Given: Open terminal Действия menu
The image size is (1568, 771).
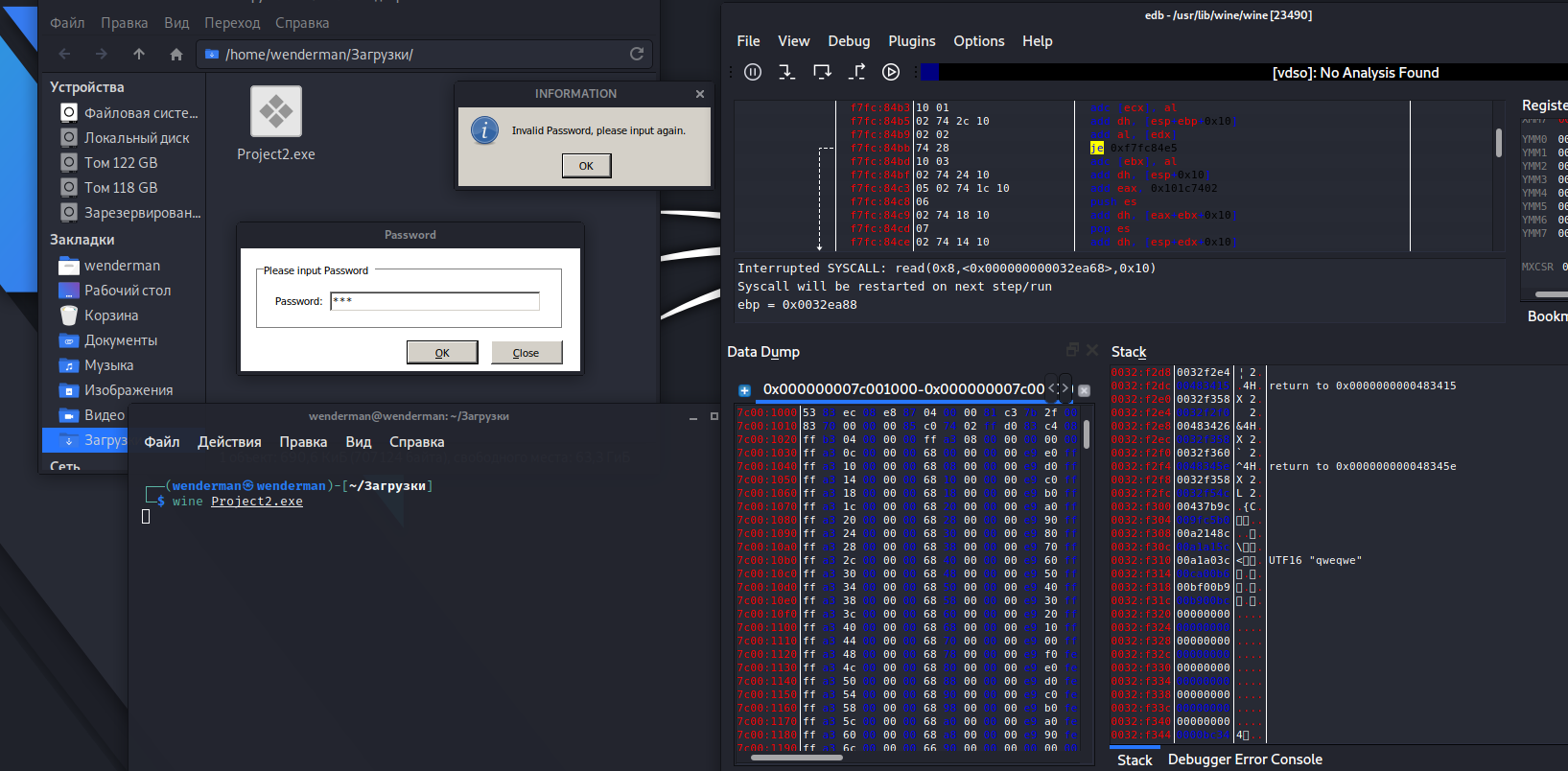Looking at the screenshot, I should point(229,442).
